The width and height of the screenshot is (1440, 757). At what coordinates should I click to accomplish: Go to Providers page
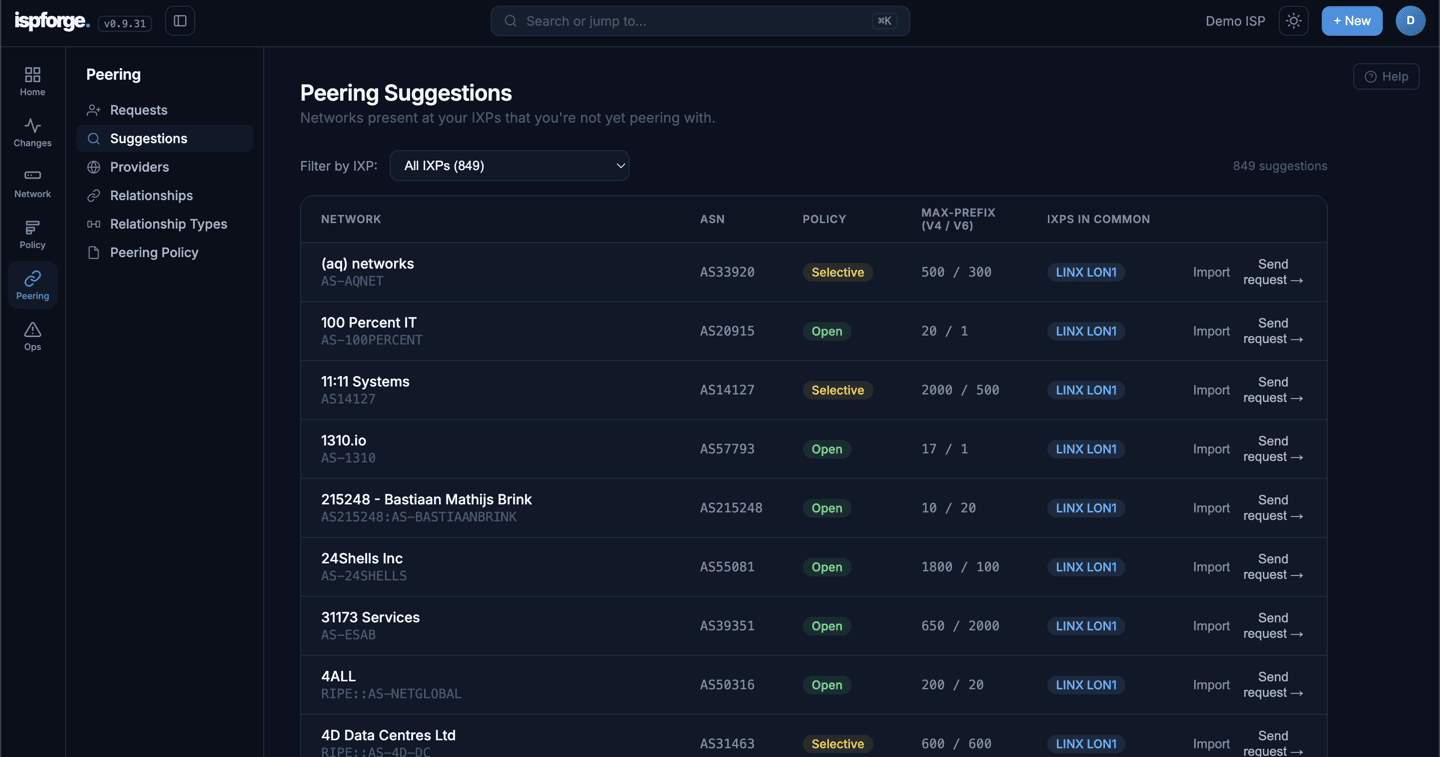point(165,167)
